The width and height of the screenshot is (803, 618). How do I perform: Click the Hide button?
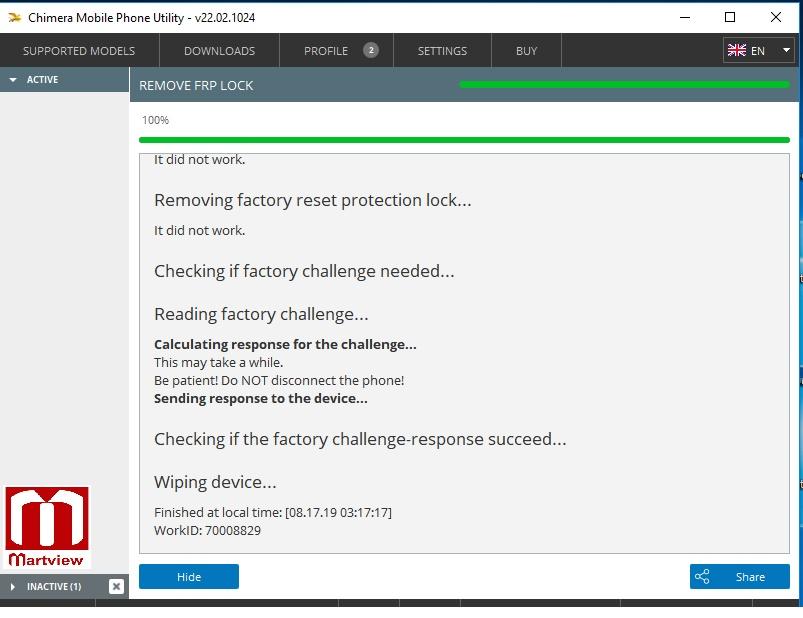[188, 577]
